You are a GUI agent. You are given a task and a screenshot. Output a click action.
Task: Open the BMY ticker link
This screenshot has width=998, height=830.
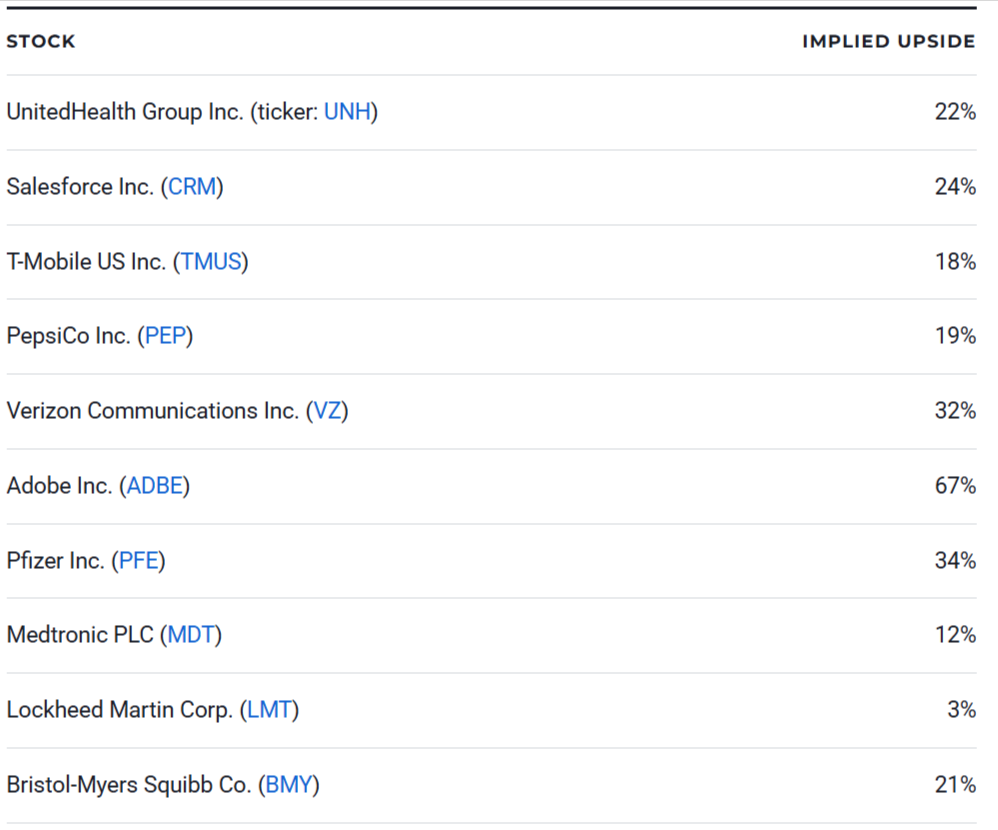pyautogui.click(x=289, y=785)
